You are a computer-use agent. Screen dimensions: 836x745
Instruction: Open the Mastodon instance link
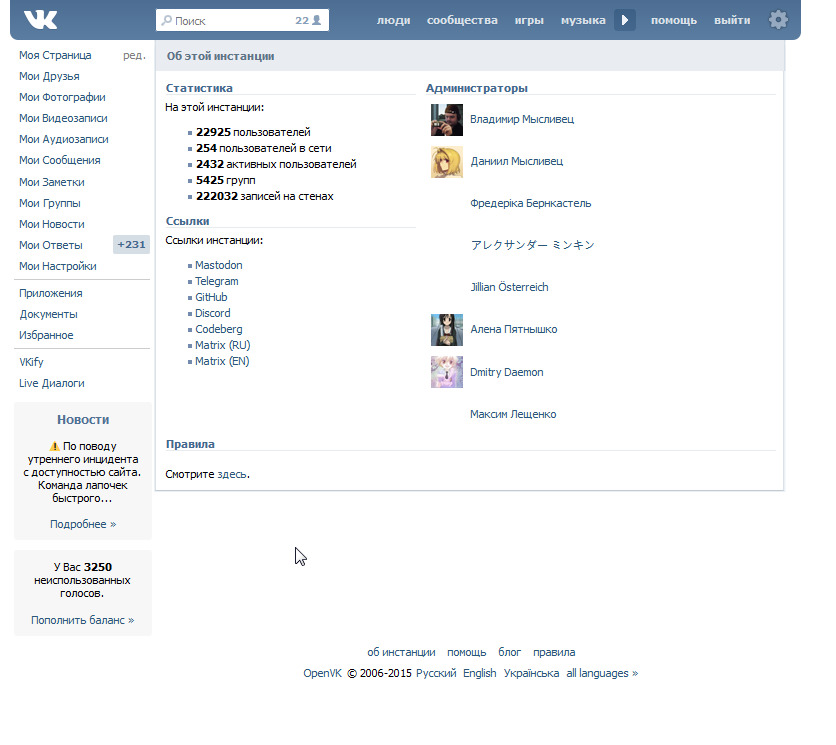pos(219,265)
